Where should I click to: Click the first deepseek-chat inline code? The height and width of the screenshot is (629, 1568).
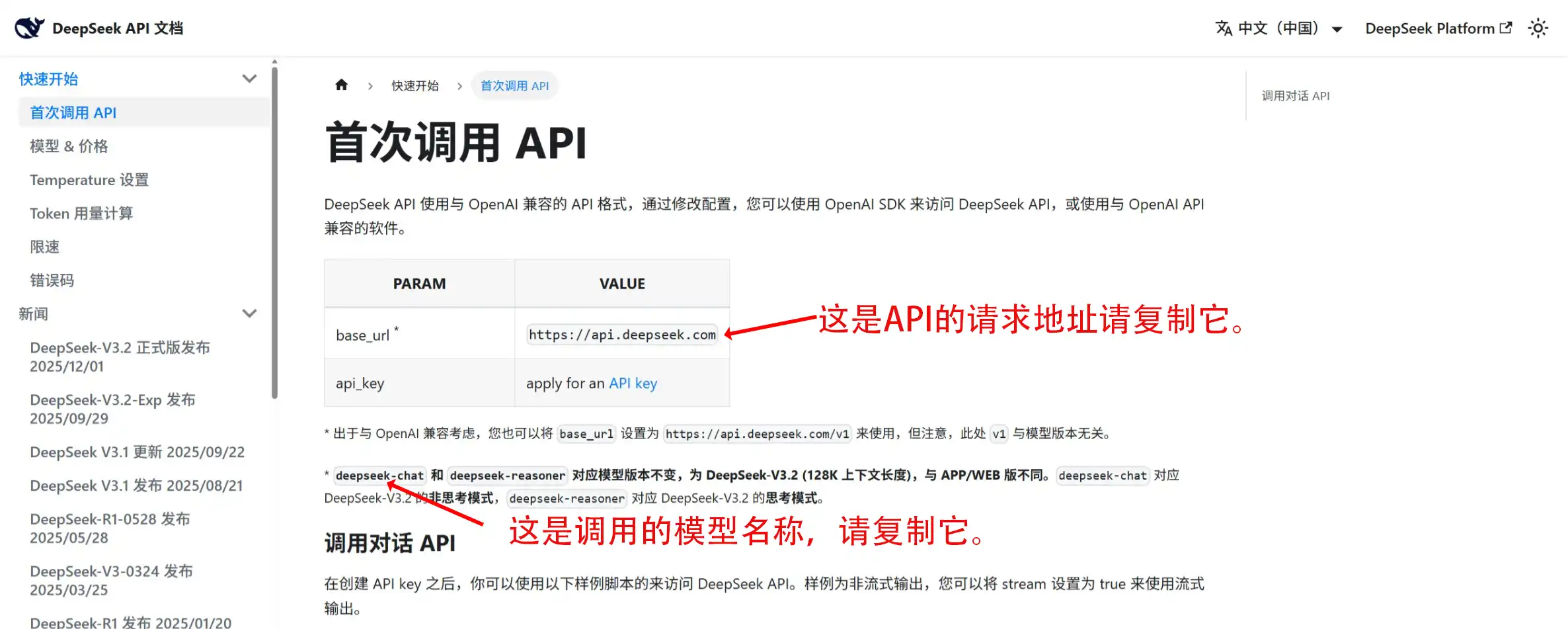point(379,476)
